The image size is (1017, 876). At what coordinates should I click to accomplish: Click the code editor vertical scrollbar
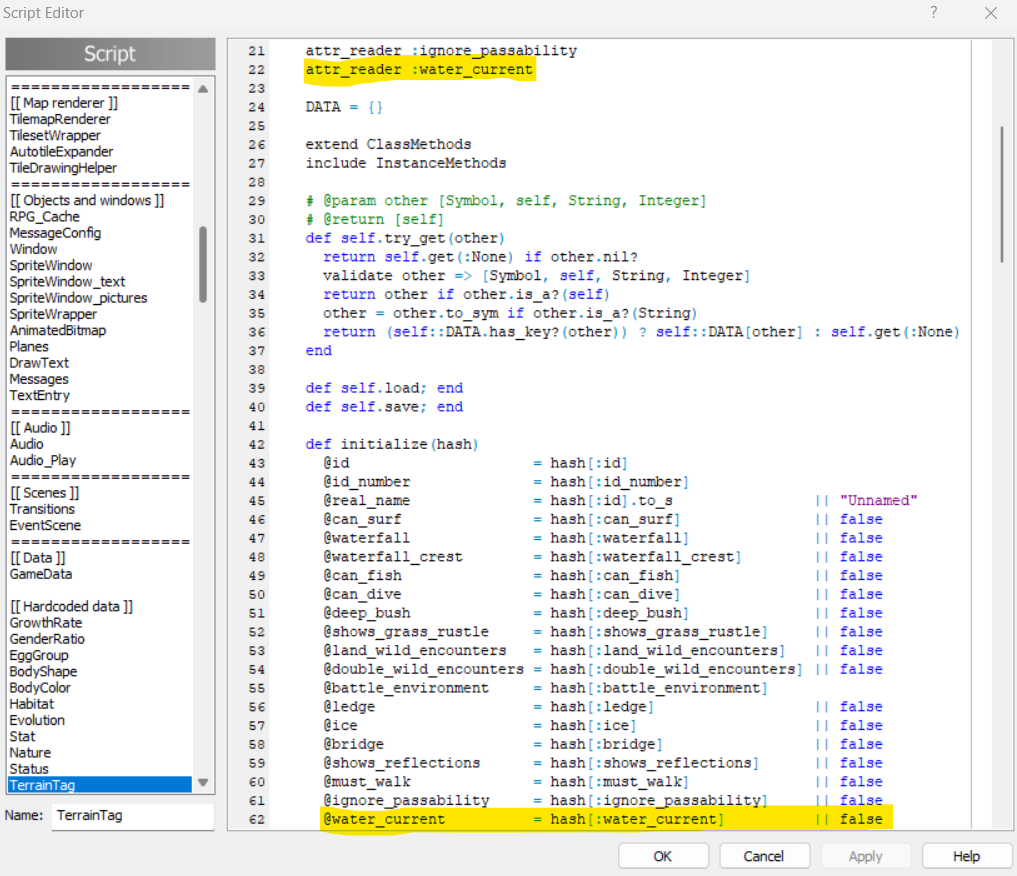click(1002, 192)
